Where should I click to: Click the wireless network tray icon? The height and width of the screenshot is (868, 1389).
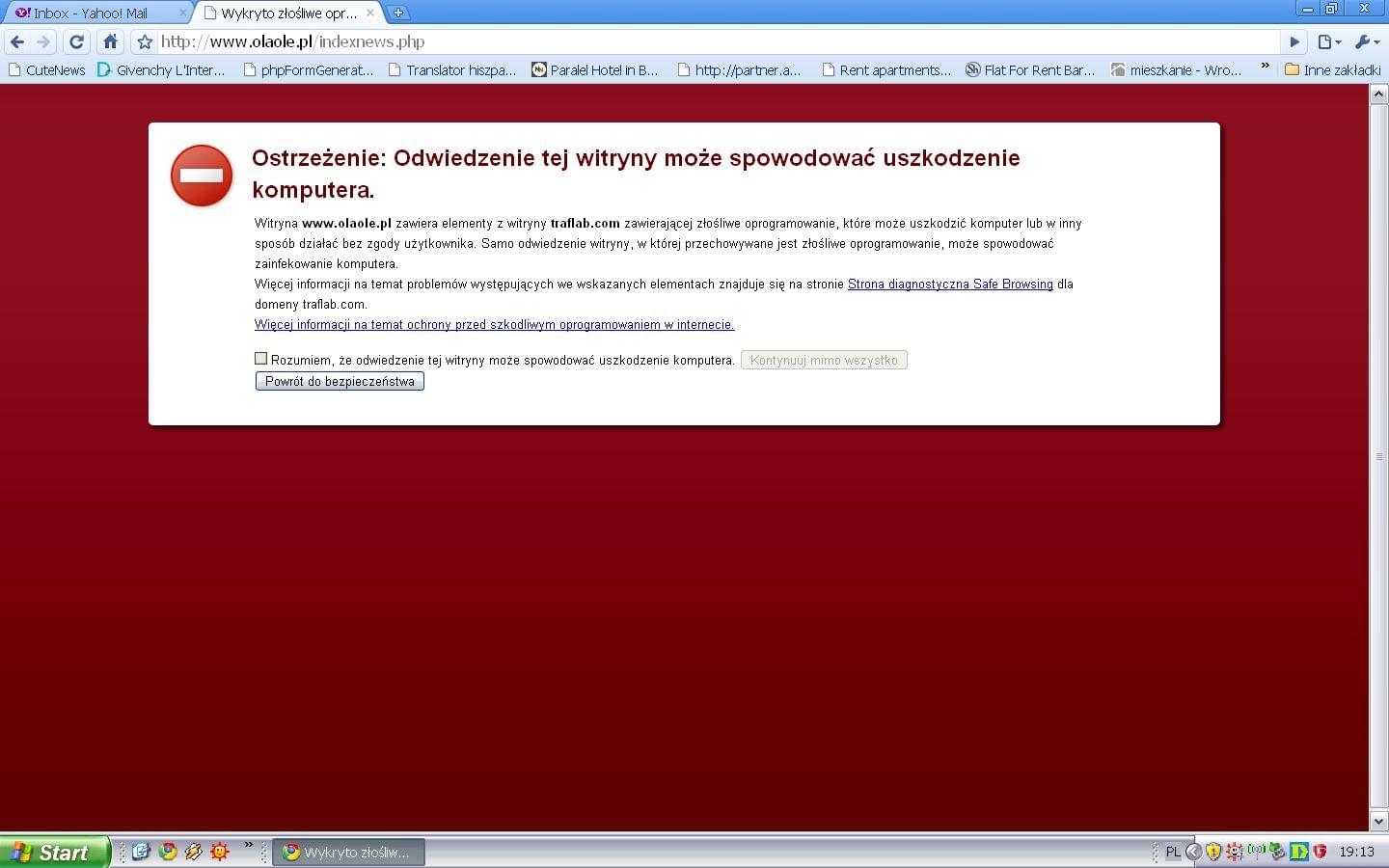click(x=1255, y=851)
